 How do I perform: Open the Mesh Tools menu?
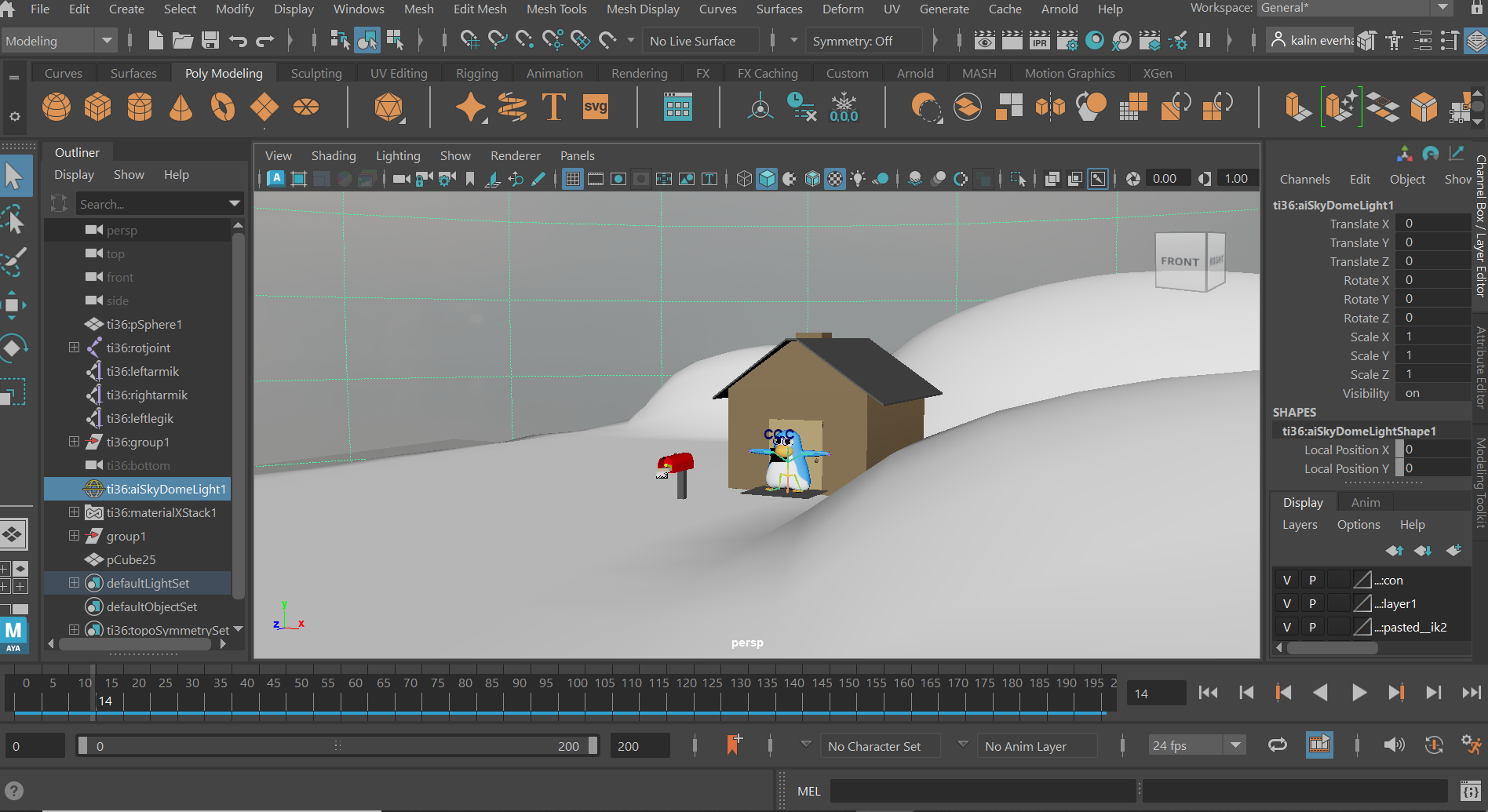click(556, 9)
